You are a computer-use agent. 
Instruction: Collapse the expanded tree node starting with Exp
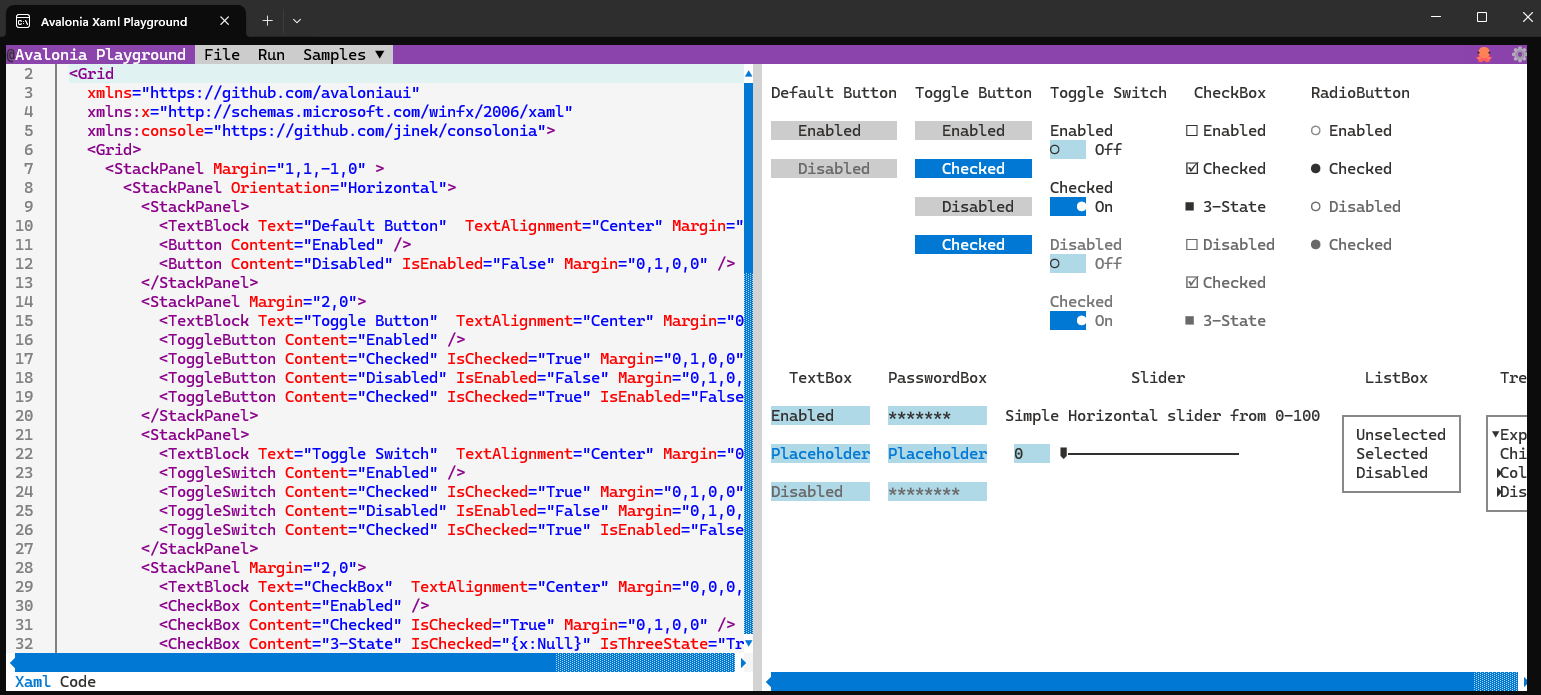pos(1495,435)
